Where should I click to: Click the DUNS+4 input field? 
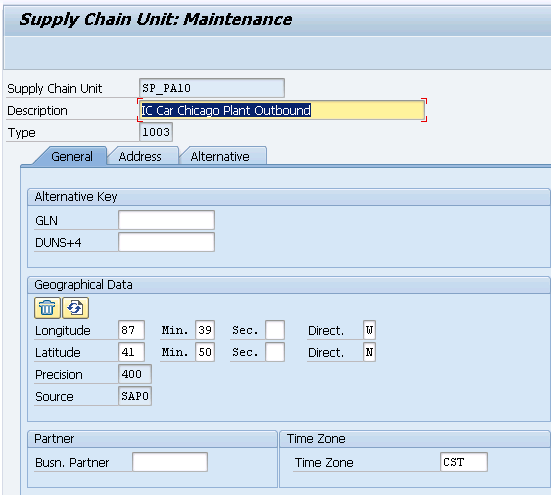pyautogui.click(x=167, y=242)
